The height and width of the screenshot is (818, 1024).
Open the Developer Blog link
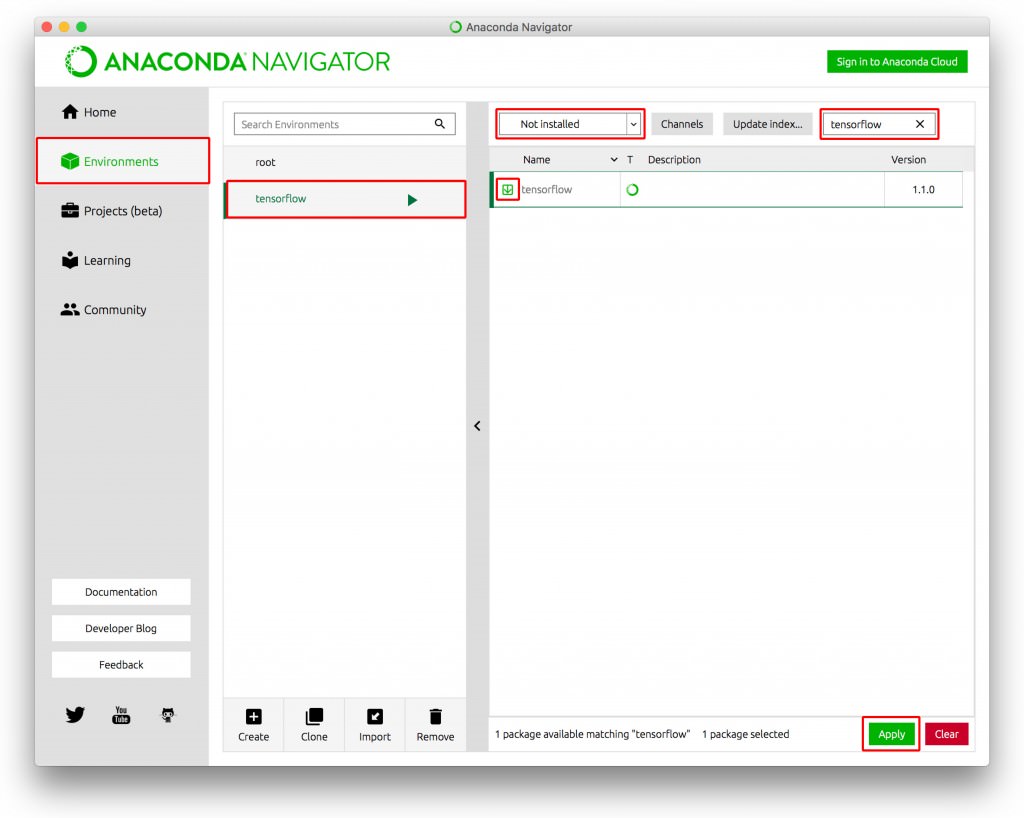tap(121, 628)
